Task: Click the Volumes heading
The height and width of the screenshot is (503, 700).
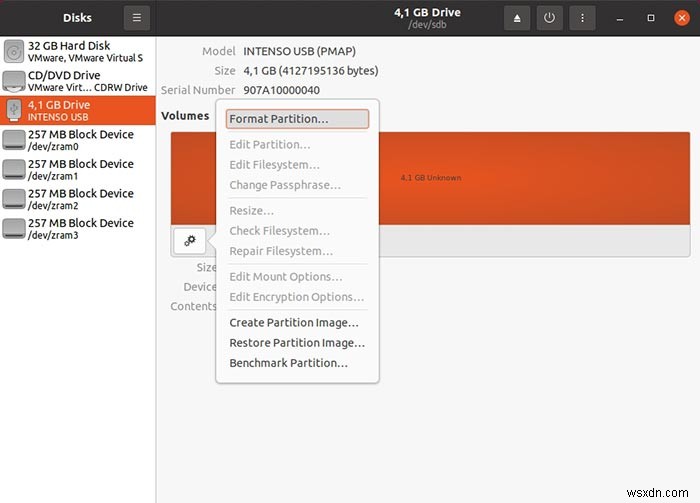Action: point(185,116)
